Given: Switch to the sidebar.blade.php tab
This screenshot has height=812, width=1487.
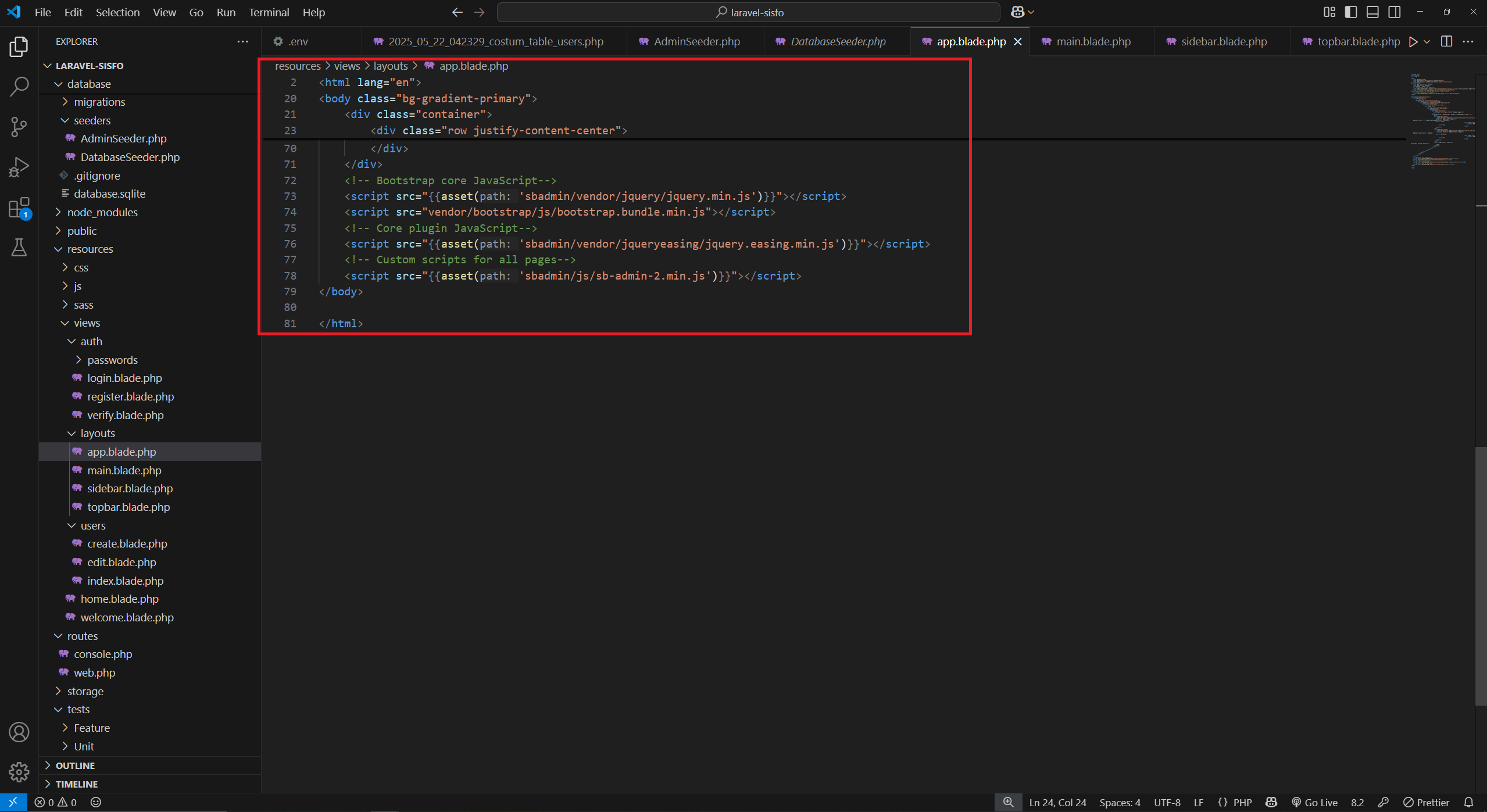Looking at the screenshot, I should pos(1224,41).
